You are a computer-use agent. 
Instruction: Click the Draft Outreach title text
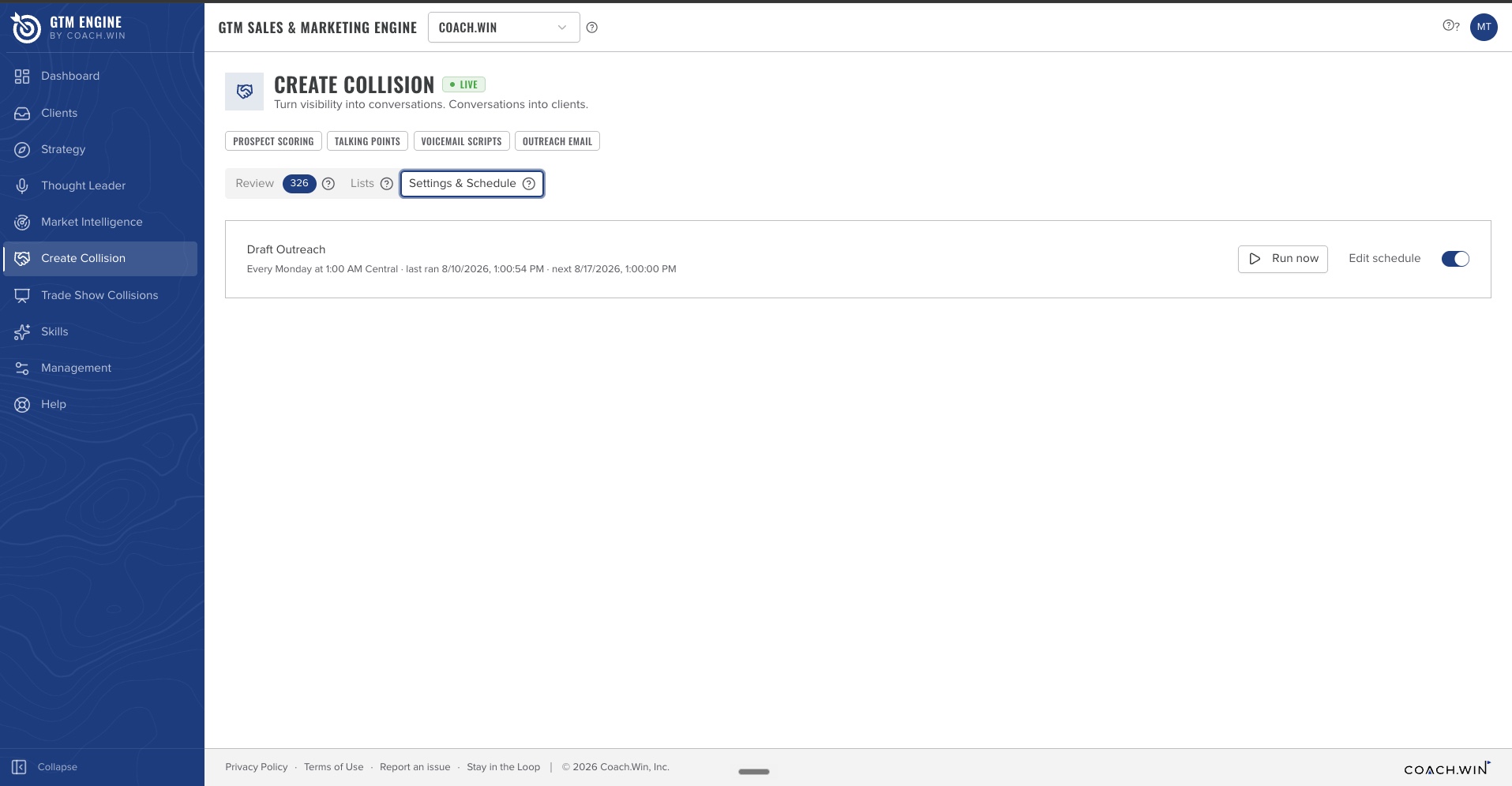[x=286, y=250]
